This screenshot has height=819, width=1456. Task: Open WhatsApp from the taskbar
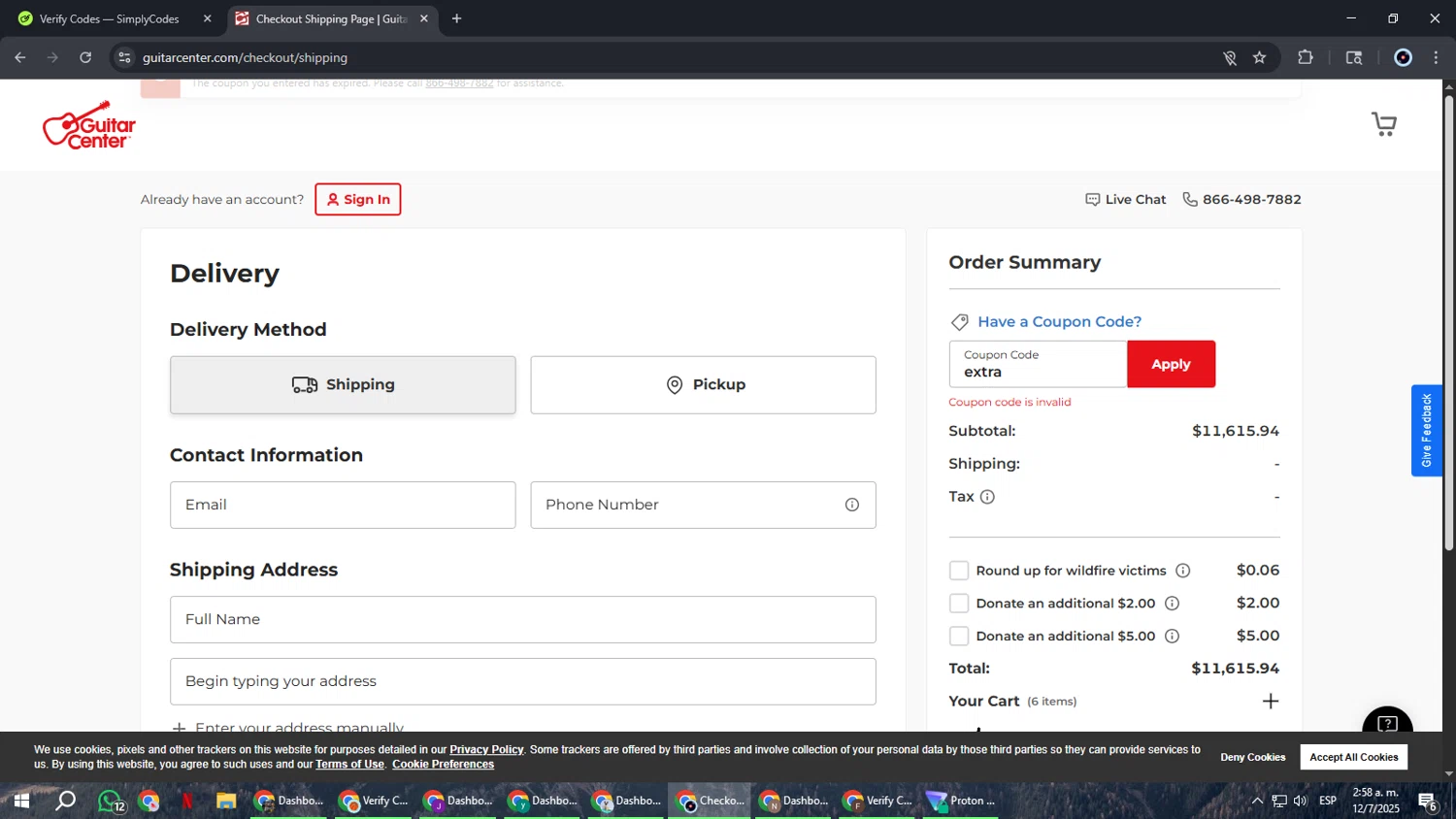pos(110,801)
